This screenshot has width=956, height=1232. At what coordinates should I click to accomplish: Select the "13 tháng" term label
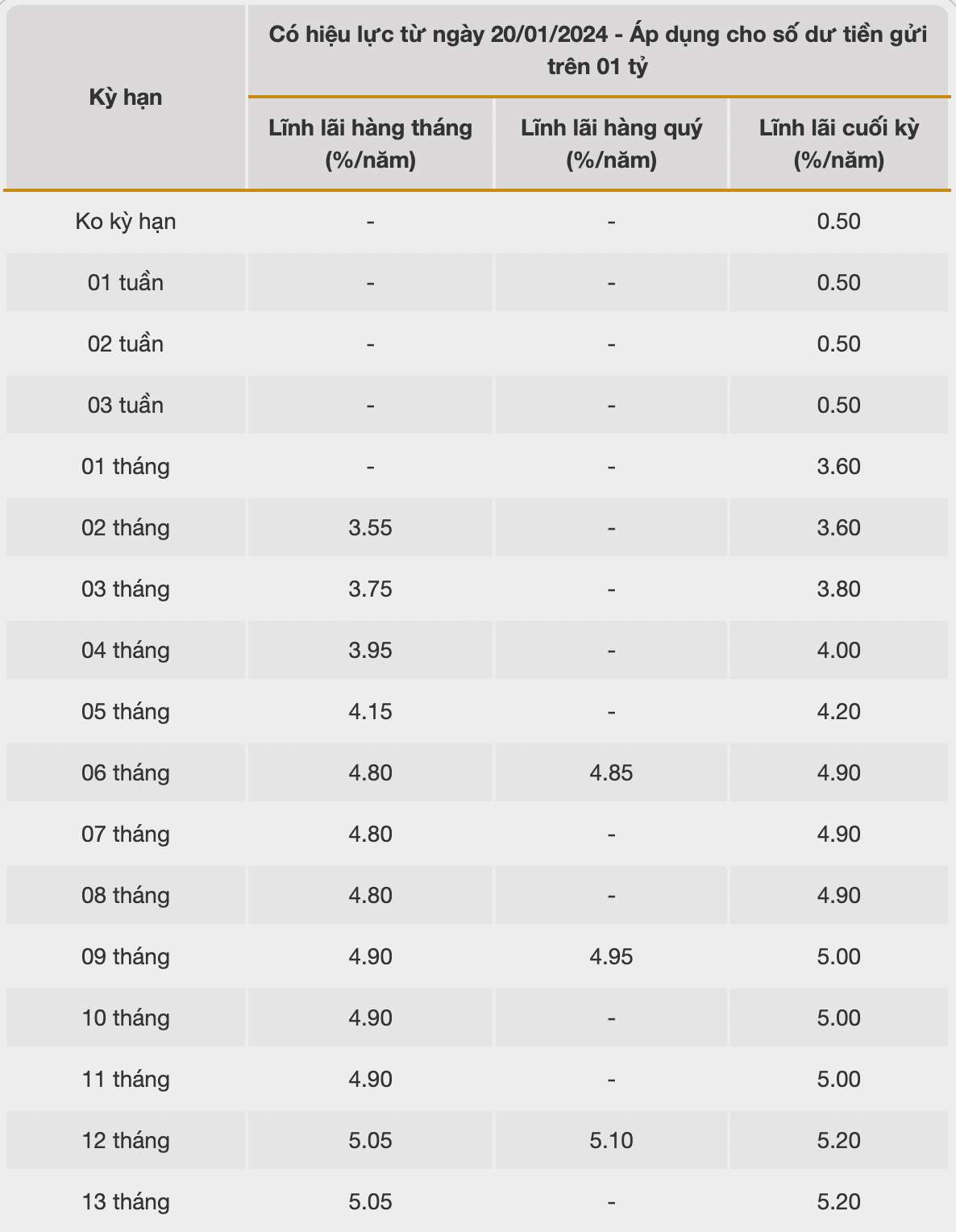(126, 1202)
